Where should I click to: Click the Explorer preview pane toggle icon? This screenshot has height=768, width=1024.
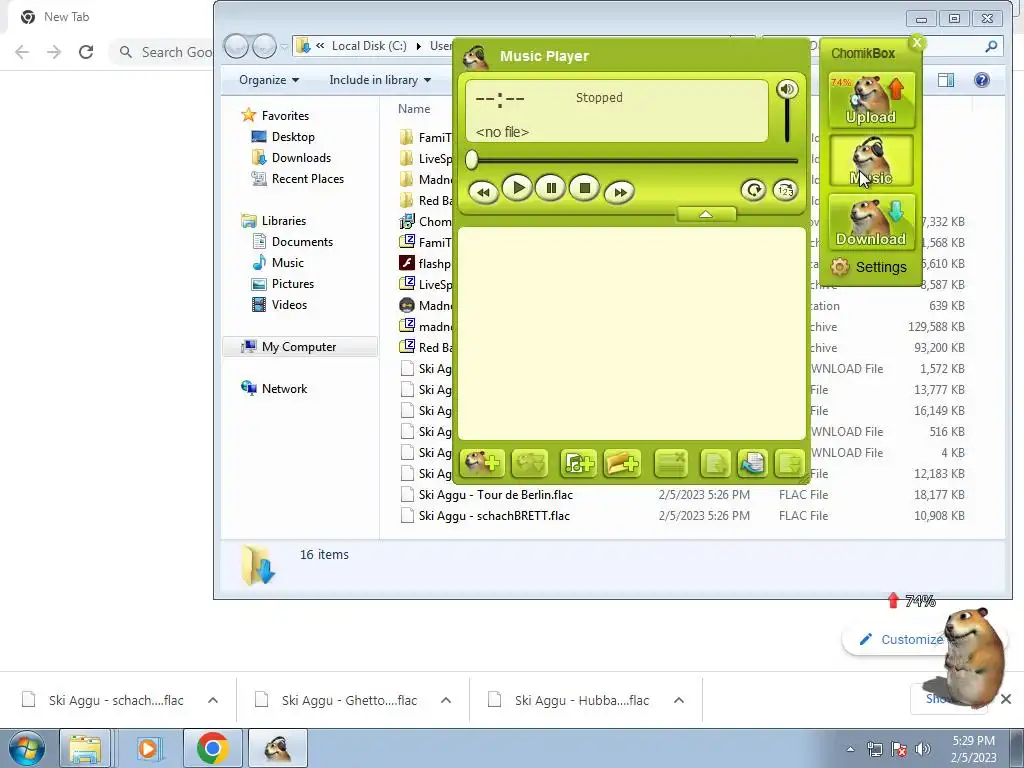[946, 80]
